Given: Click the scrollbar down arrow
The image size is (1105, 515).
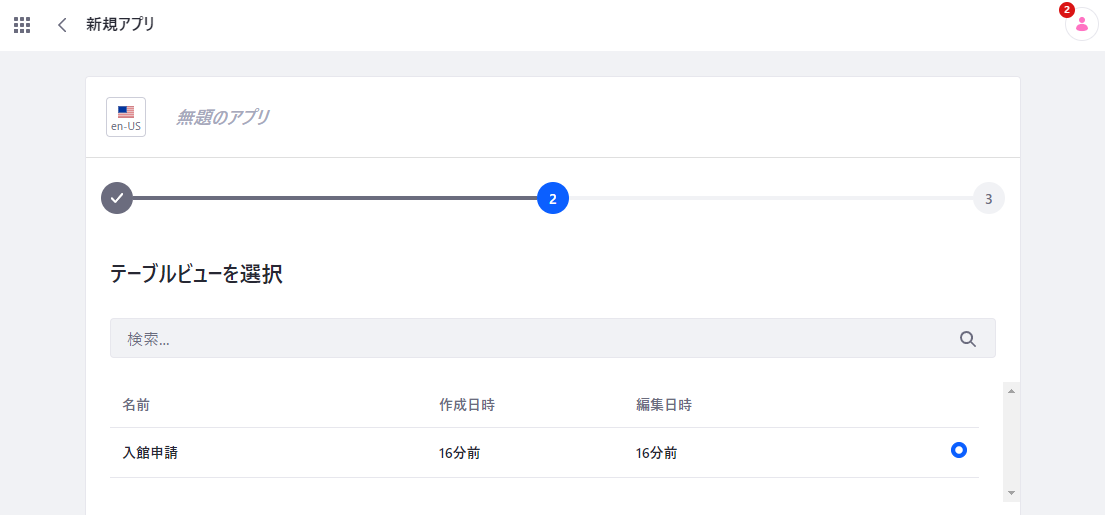Looking at the screenshot, I should pyautogui.click(x=1011, y=493).
